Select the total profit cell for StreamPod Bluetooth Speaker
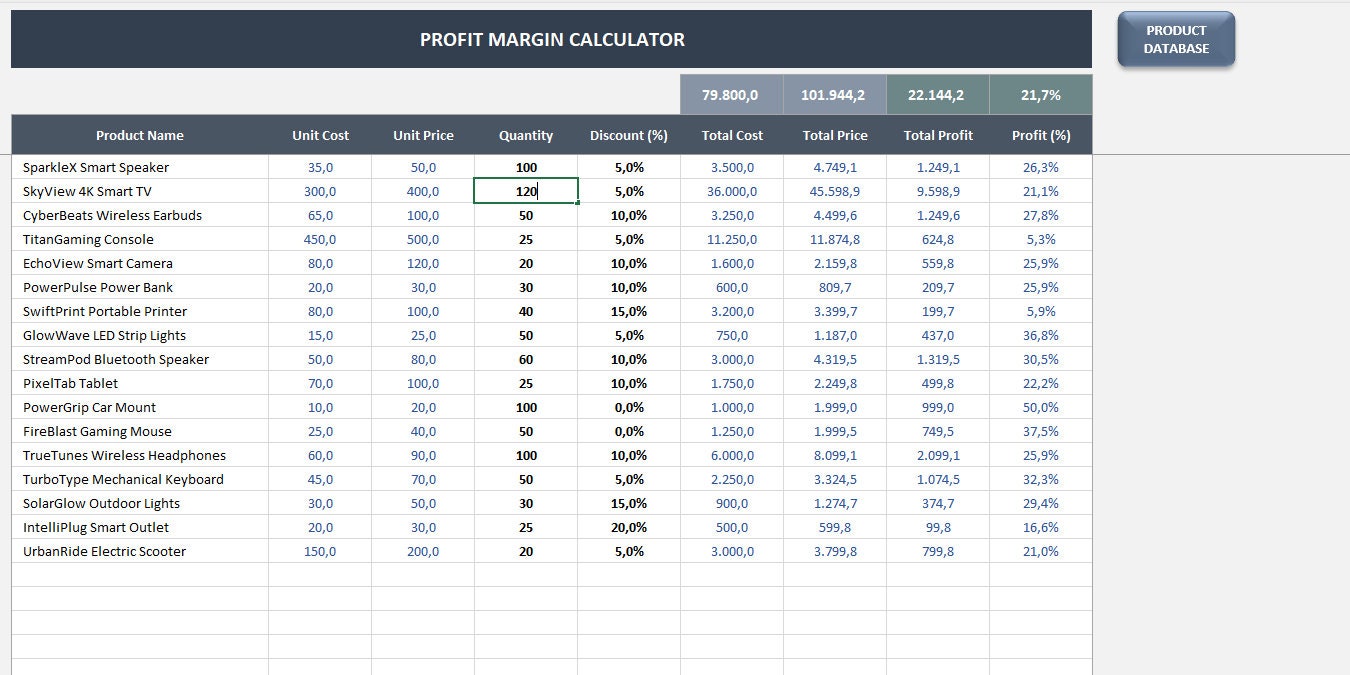 tap(936, 359)
